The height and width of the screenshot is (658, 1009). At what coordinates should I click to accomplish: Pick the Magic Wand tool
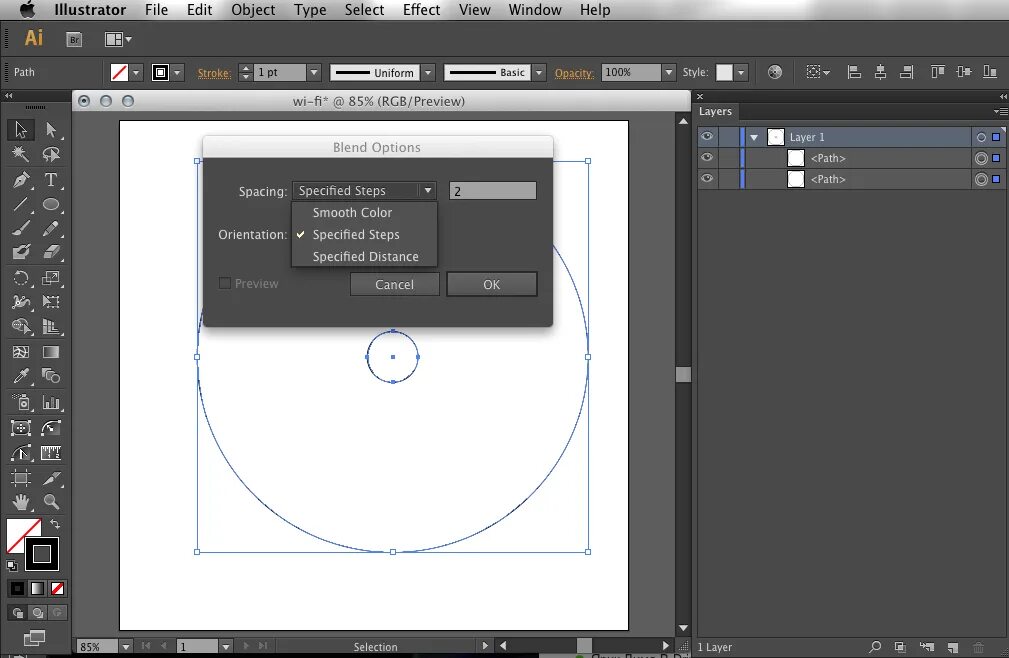click(x=21, y=154)
